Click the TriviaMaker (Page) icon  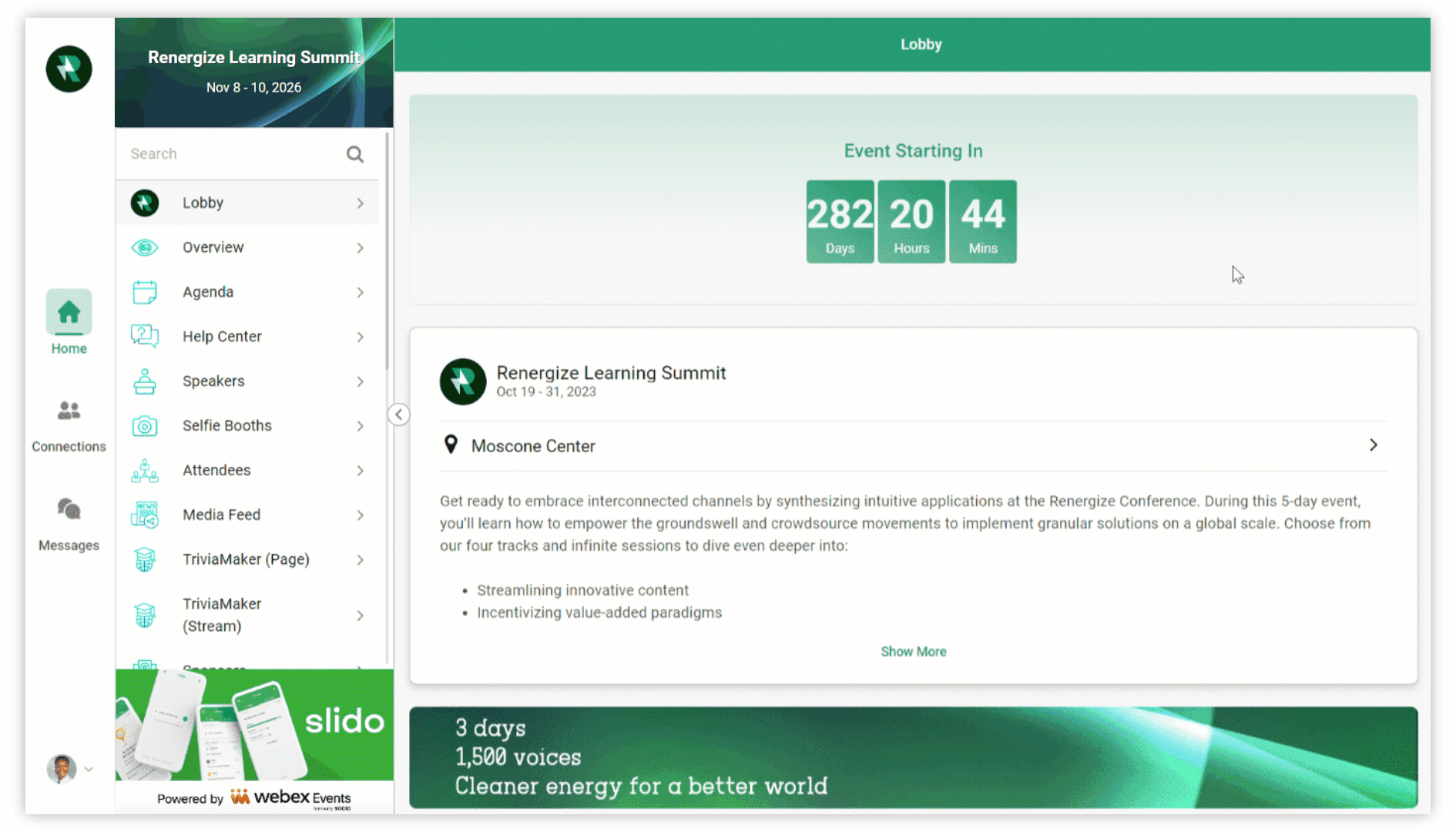coord(145,559)
